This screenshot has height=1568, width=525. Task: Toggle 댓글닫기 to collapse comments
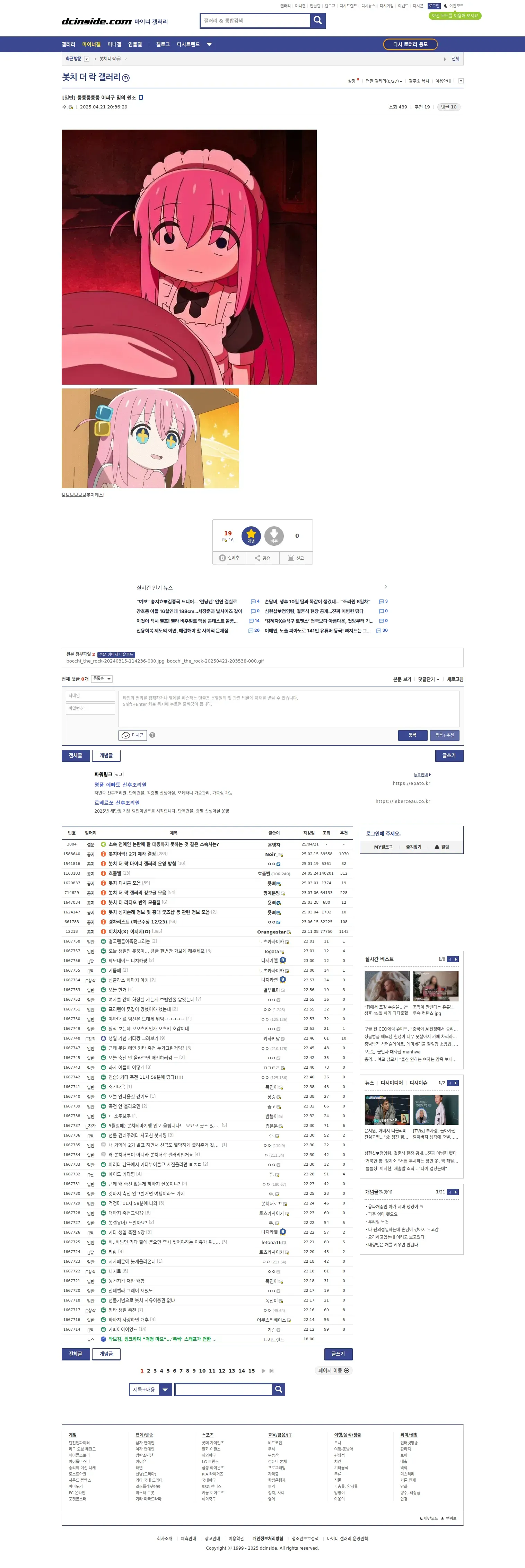pos(428,679)
